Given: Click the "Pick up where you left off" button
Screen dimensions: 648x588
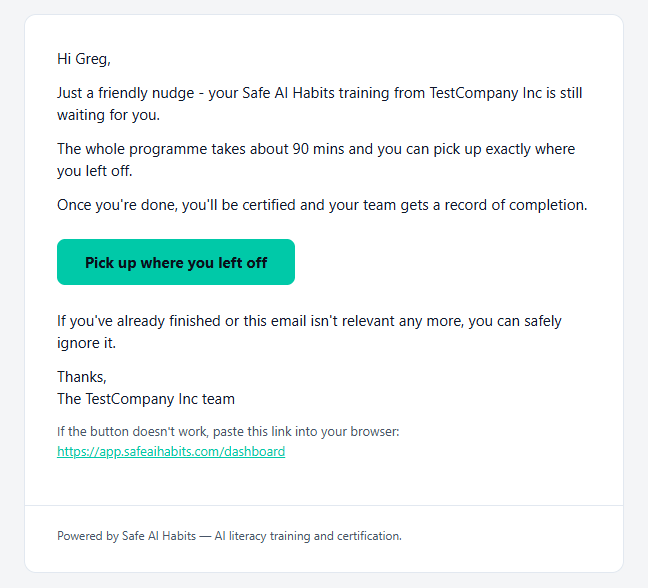Looking at the screenshot, I should point(176,262).
